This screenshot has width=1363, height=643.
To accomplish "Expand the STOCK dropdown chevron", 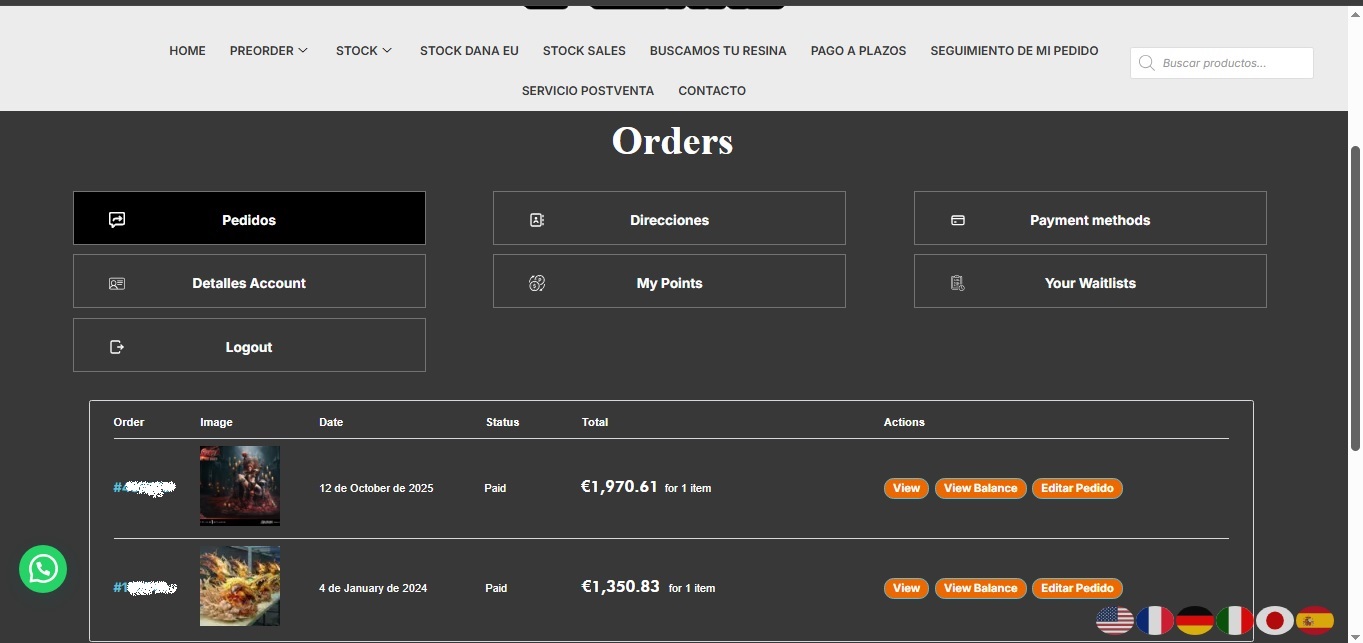I will (x=387, y=50).
